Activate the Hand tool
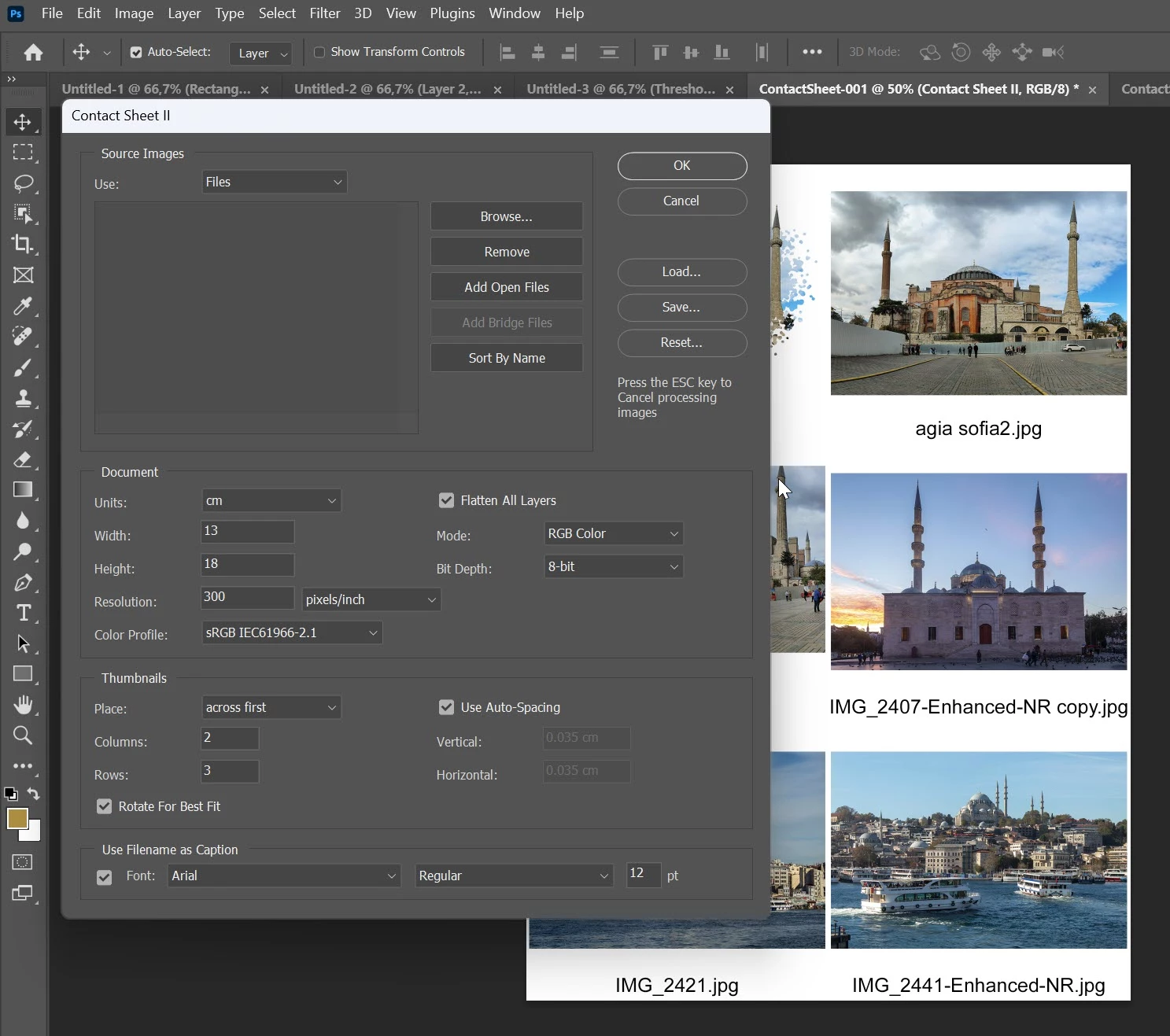 pos(23,705)
